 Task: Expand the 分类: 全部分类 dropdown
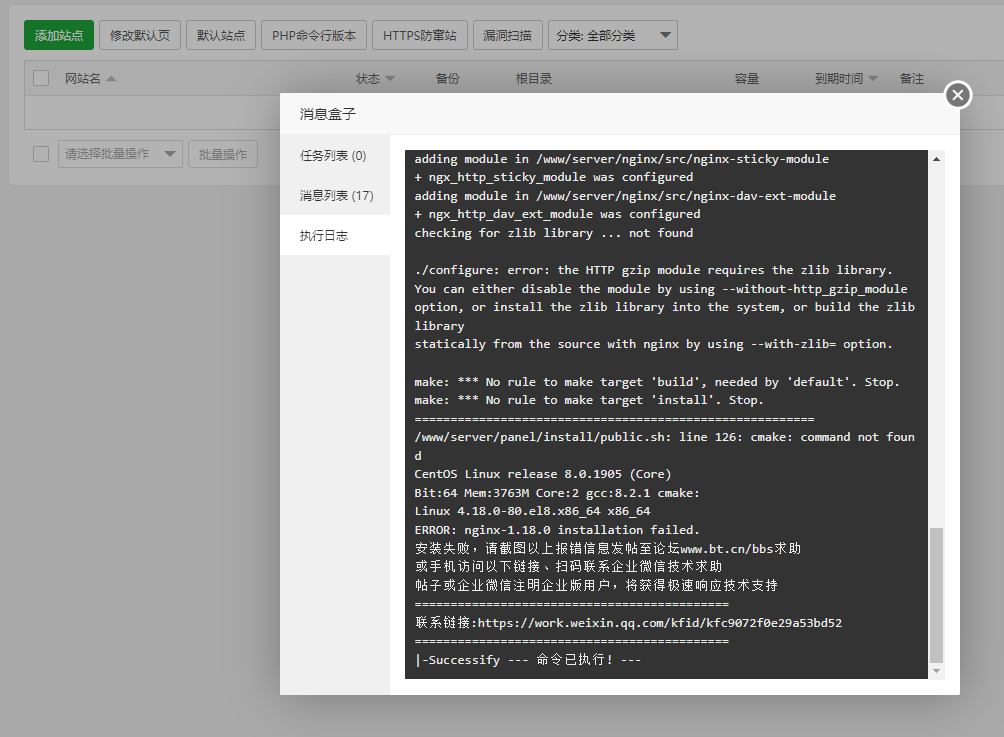[613, 35]
